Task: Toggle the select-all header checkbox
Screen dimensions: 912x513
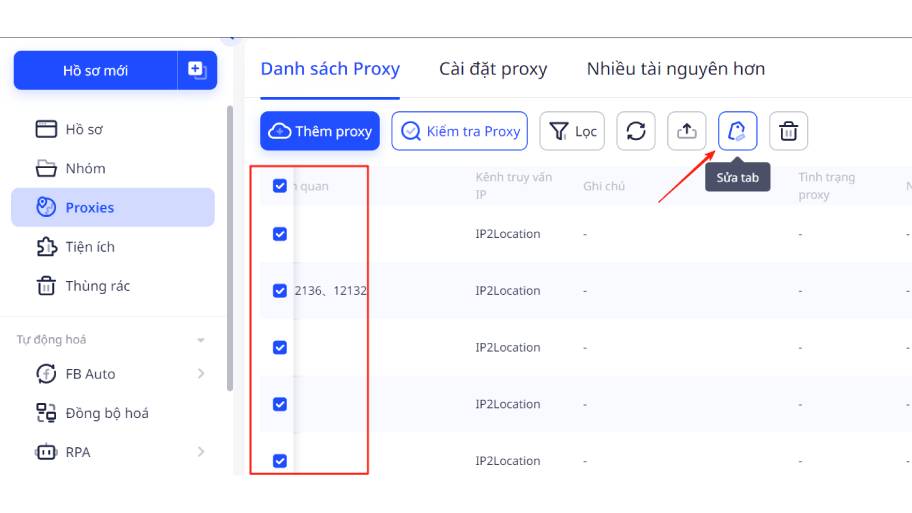Action: click(280, 186)
